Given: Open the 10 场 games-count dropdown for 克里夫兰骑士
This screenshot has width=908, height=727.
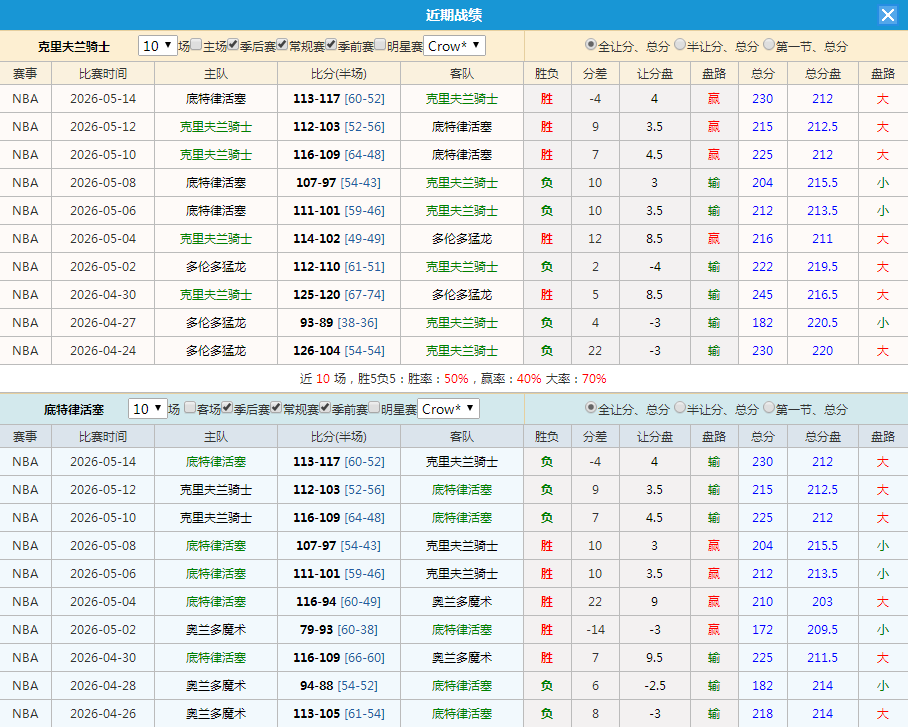Looking at the screenshot, I should (158, 46).
